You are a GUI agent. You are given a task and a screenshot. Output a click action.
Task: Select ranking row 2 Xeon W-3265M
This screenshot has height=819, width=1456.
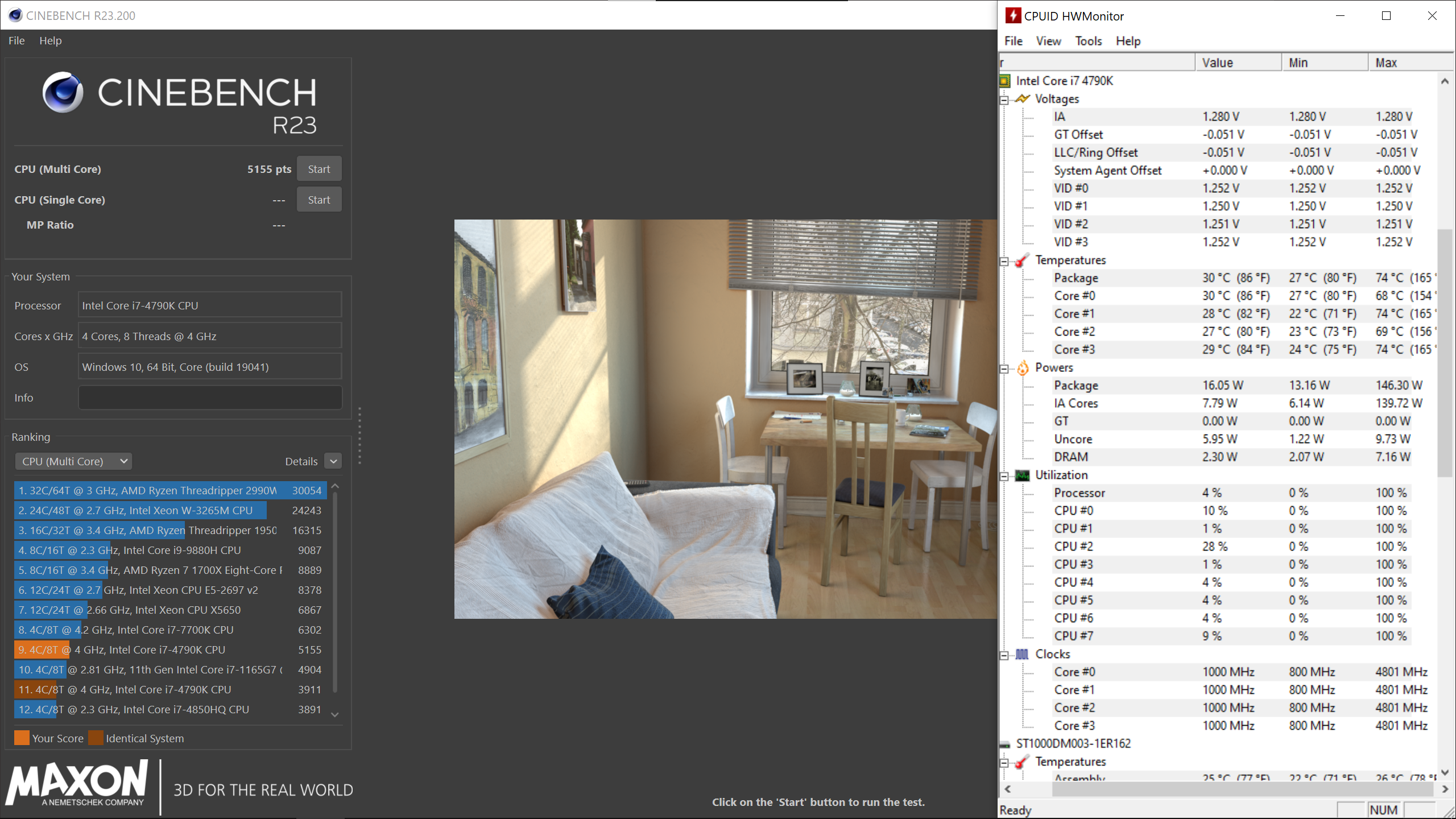tap(171, 510)
